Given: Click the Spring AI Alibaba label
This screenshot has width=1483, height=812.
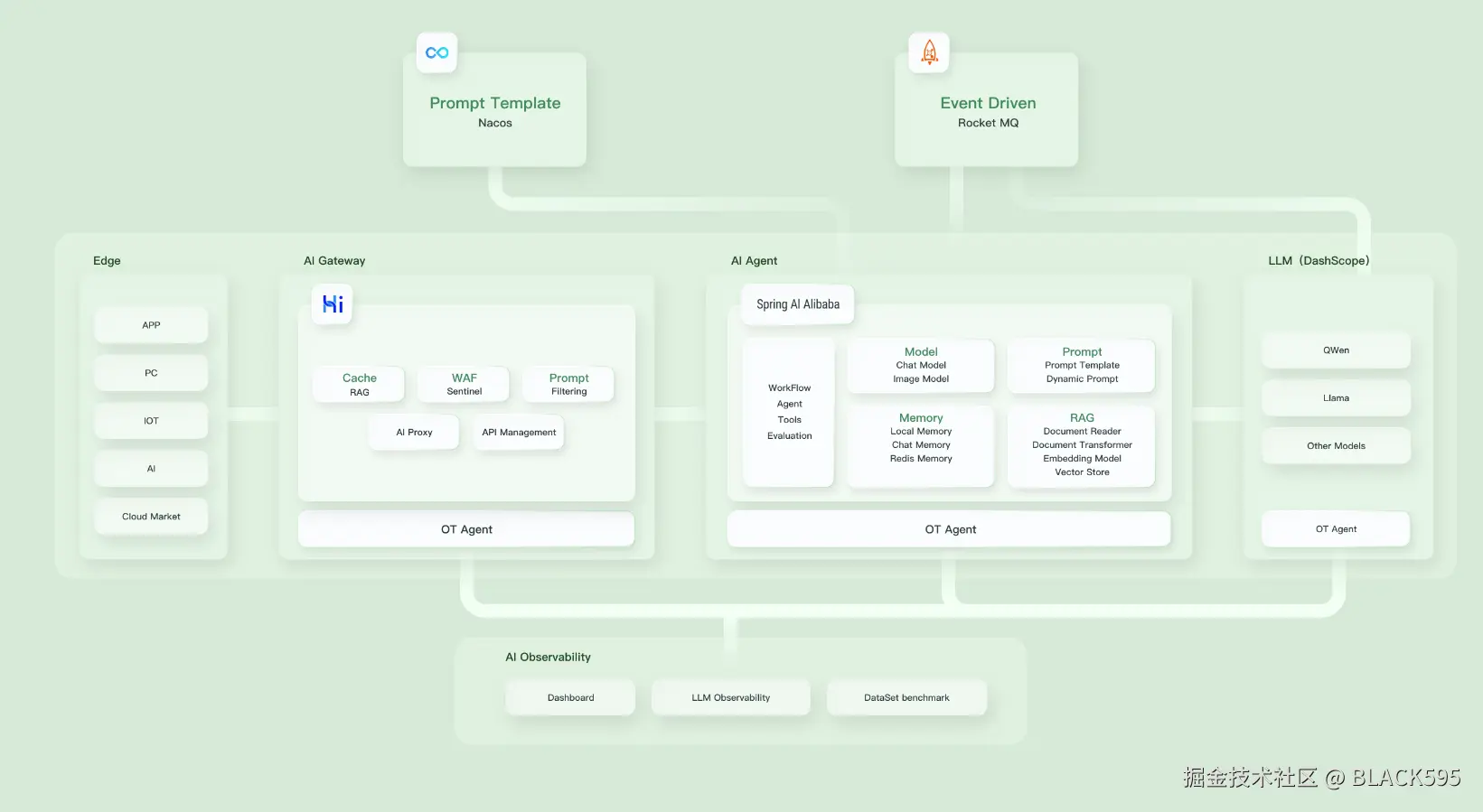Looking at the screenshot, I should point(798,304).
